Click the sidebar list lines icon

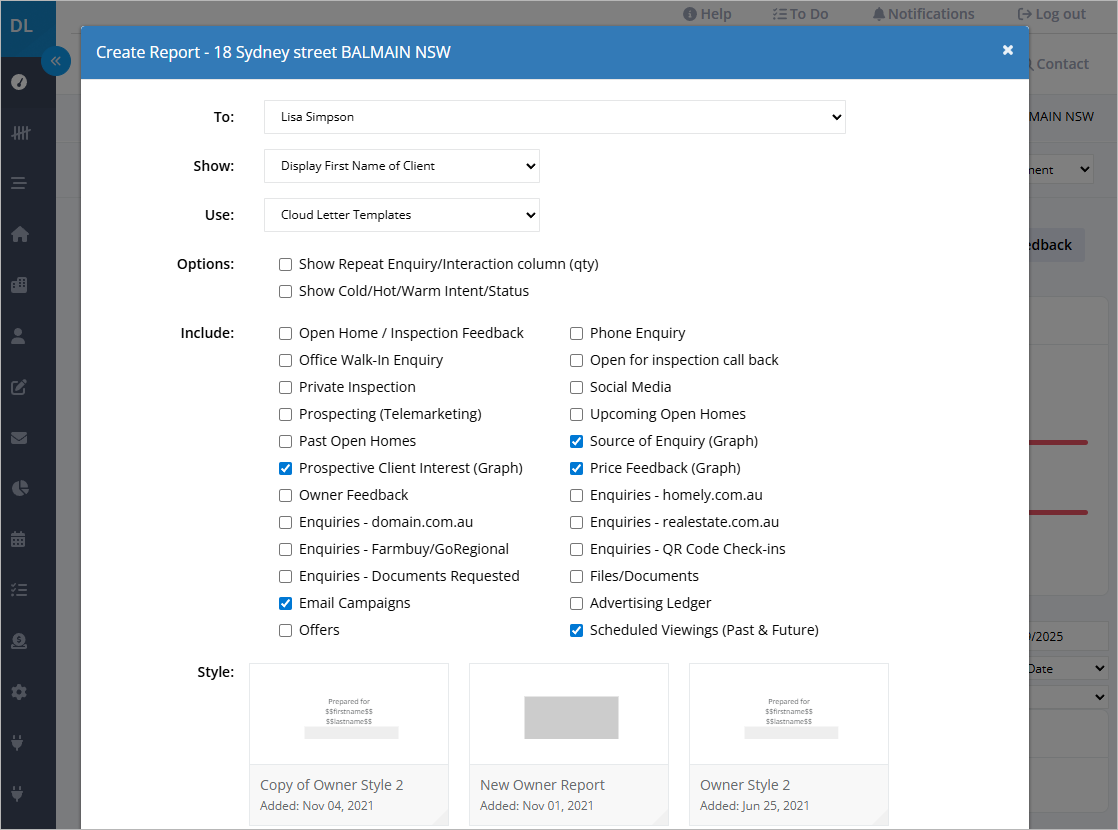point(19,183)
